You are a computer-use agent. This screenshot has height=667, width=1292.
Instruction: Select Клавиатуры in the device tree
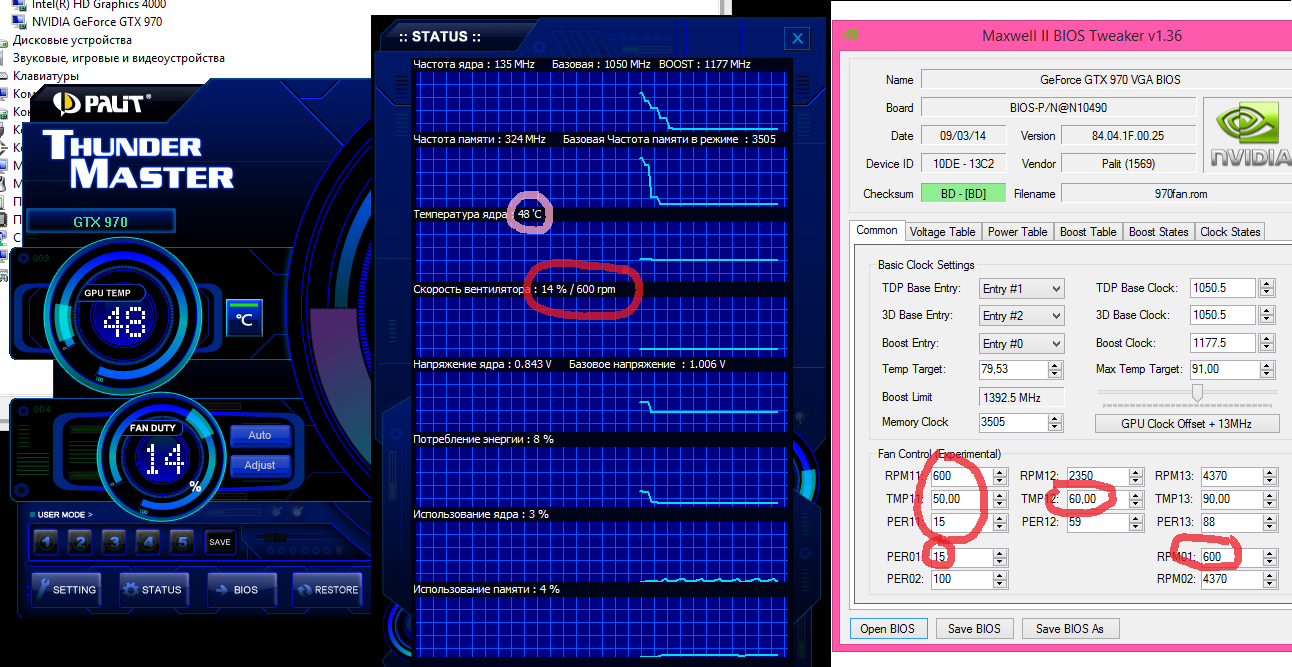coord(45,76)
